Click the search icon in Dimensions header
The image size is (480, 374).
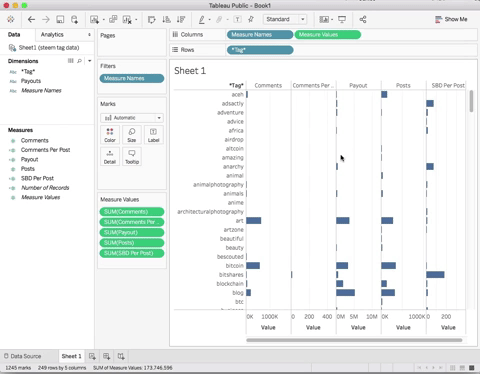pos(79,61)
